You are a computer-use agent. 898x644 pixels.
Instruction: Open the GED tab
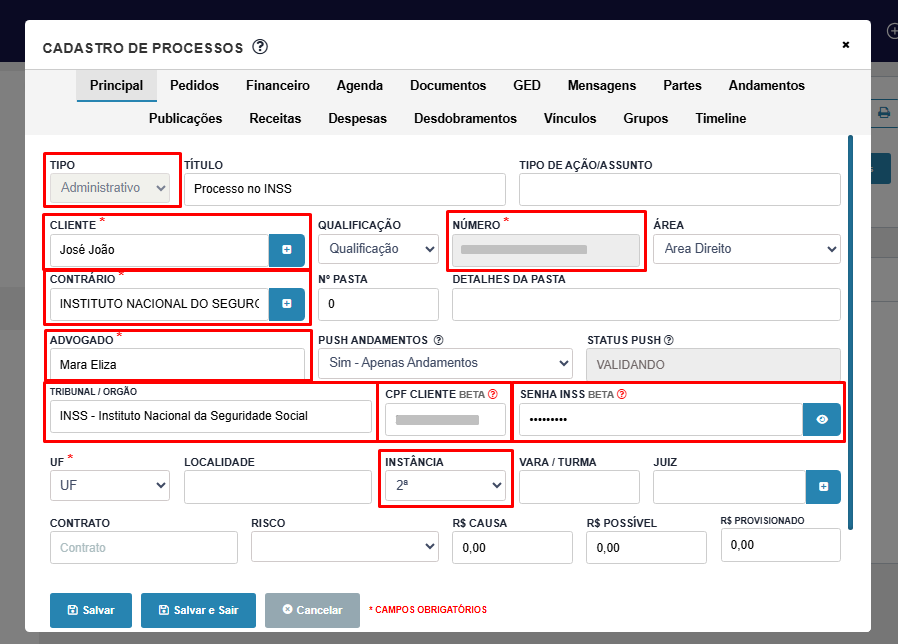pyautogui.click(x=527, y=85)
